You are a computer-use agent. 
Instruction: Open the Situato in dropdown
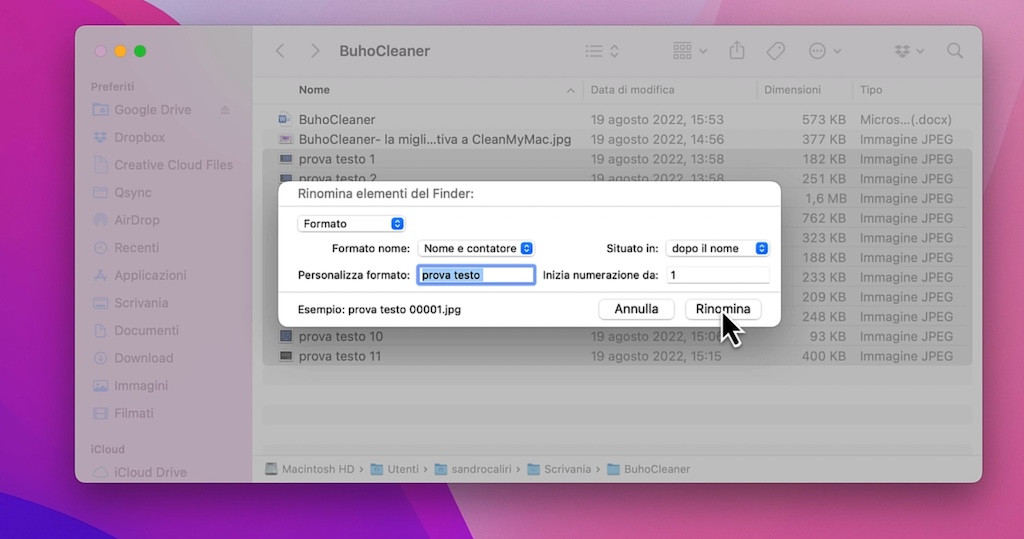(717, 248)
